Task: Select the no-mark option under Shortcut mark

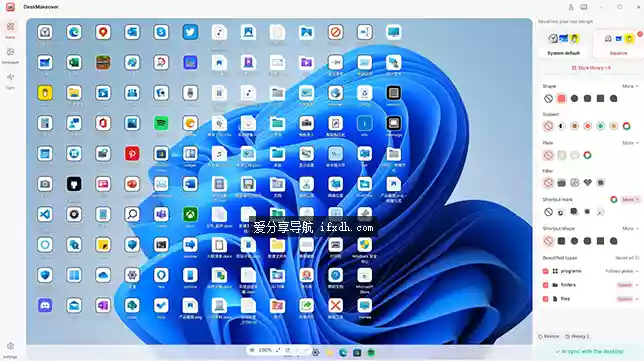Action: click(548, 212)
